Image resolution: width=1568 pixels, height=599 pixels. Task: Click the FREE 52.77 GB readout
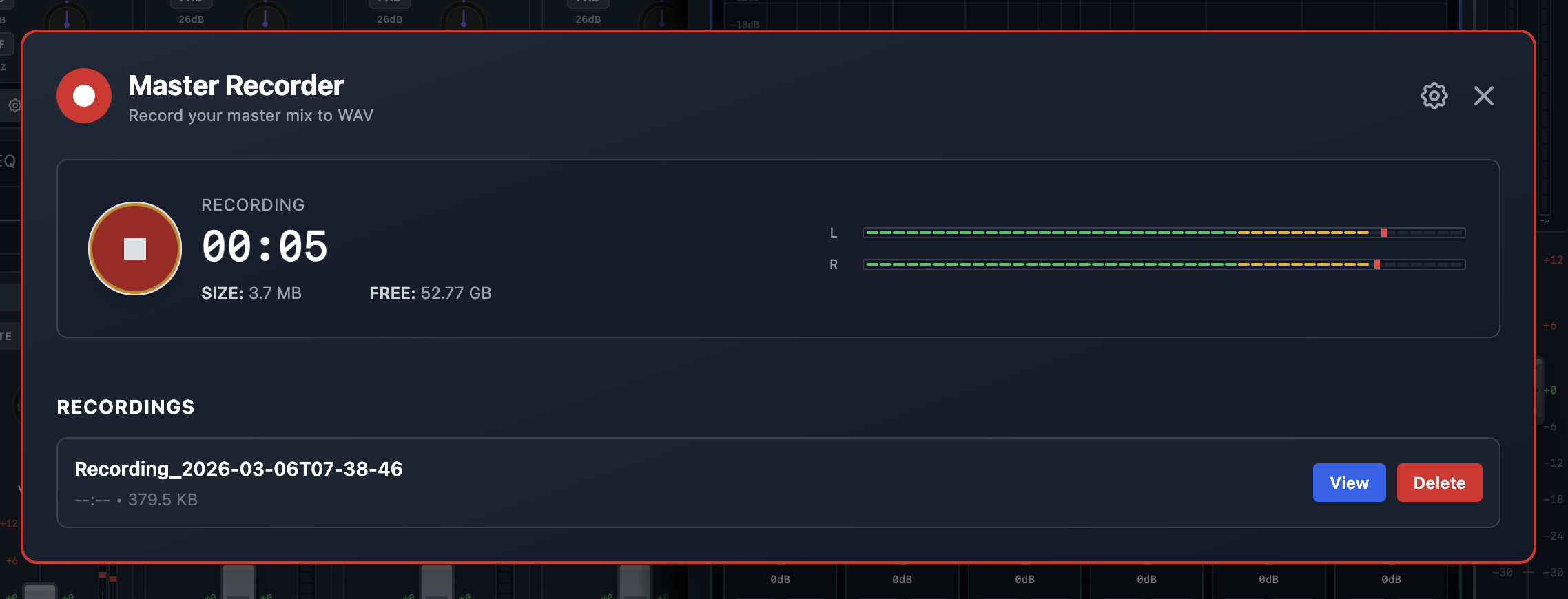coord(430,293)
